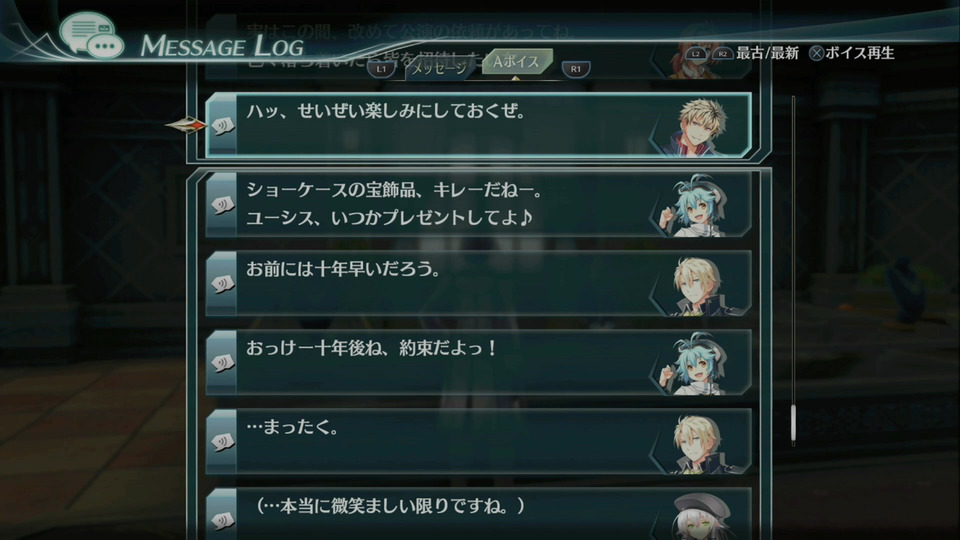
Task: Play voice for 'ハッ、せいぜい楽しみにしておくぜ' line
Action: [x=223, y=126]
